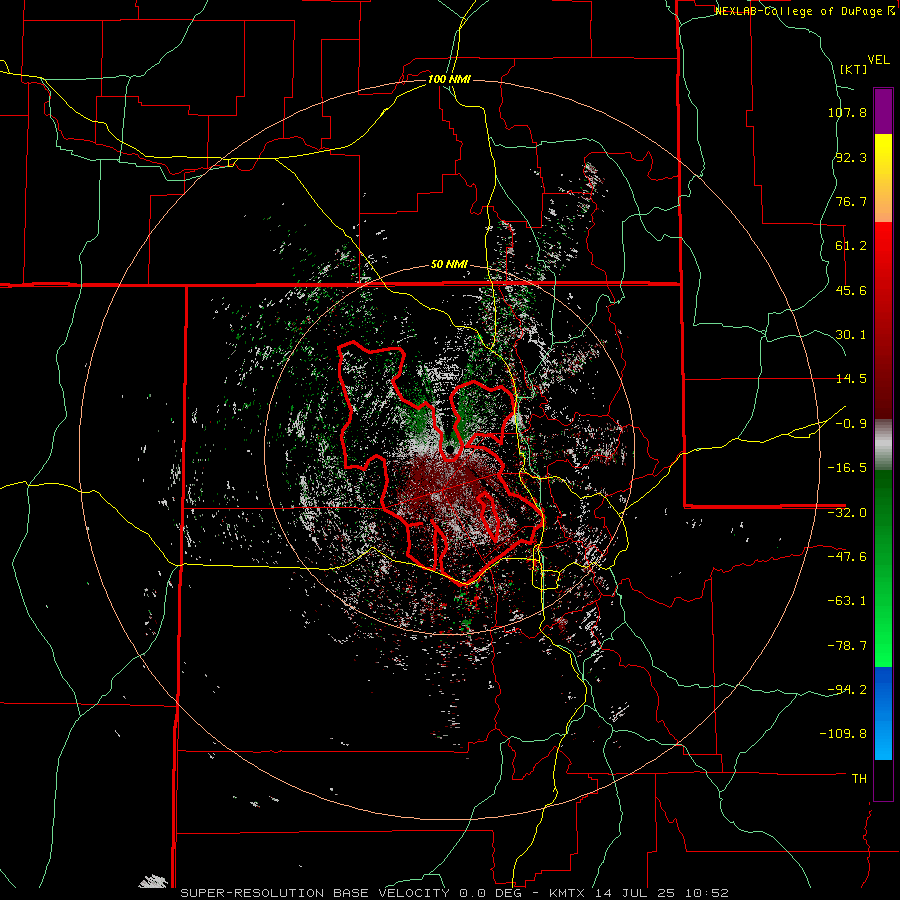Viewport: 900px width, 900px height.
Task: Select the -16.5 legend value
Action: pos(847,468)
